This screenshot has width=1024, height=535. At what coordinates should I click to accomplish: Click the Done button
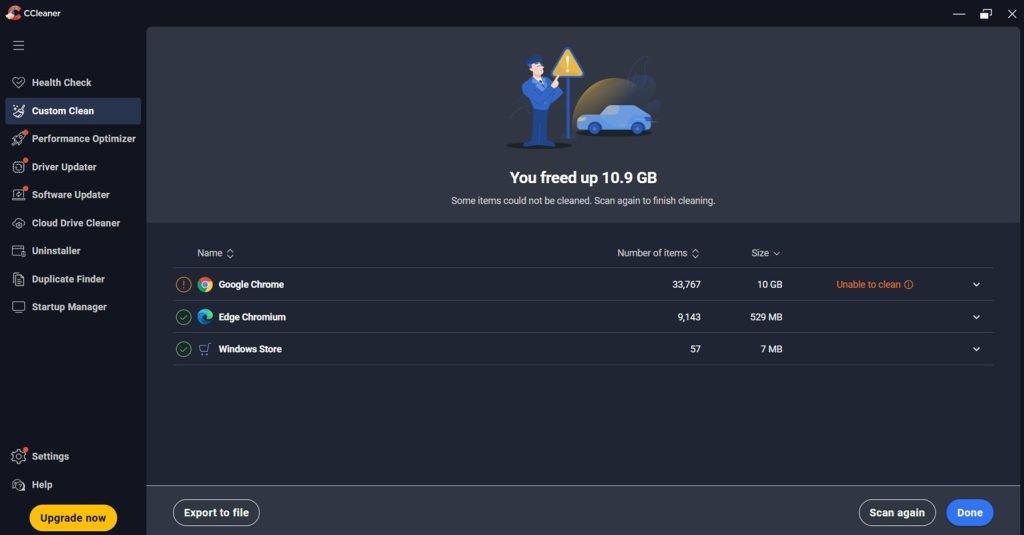[970, 513]
